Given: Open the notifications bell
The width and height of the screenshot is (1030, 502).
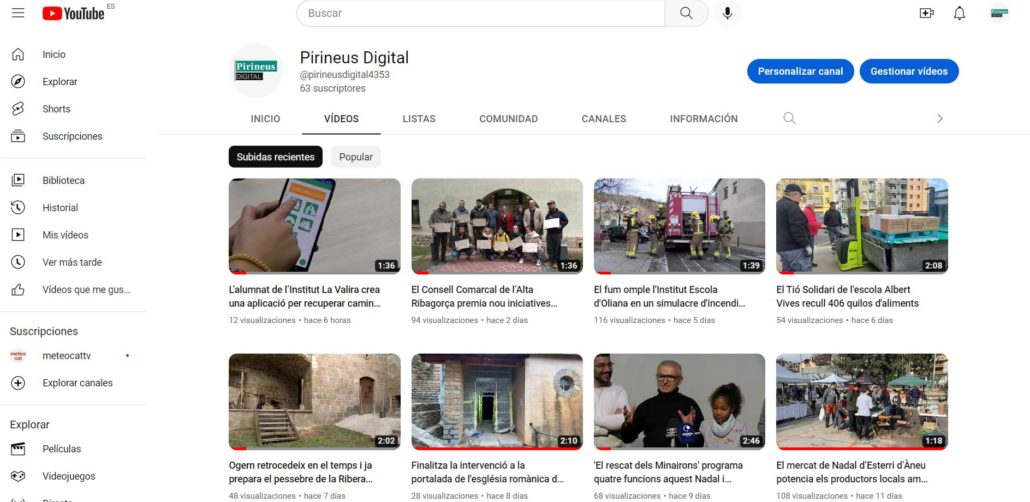Looking at the screenshot, I should (x=959, y=13).
